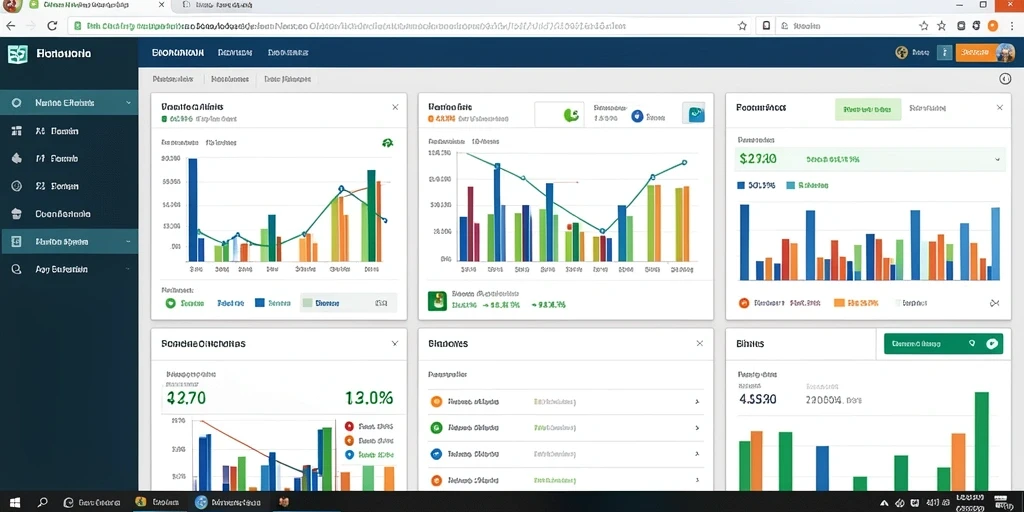Bookmark page with address bar star icon
Viewport: 1024px width, 512px height.
(742, 26)
